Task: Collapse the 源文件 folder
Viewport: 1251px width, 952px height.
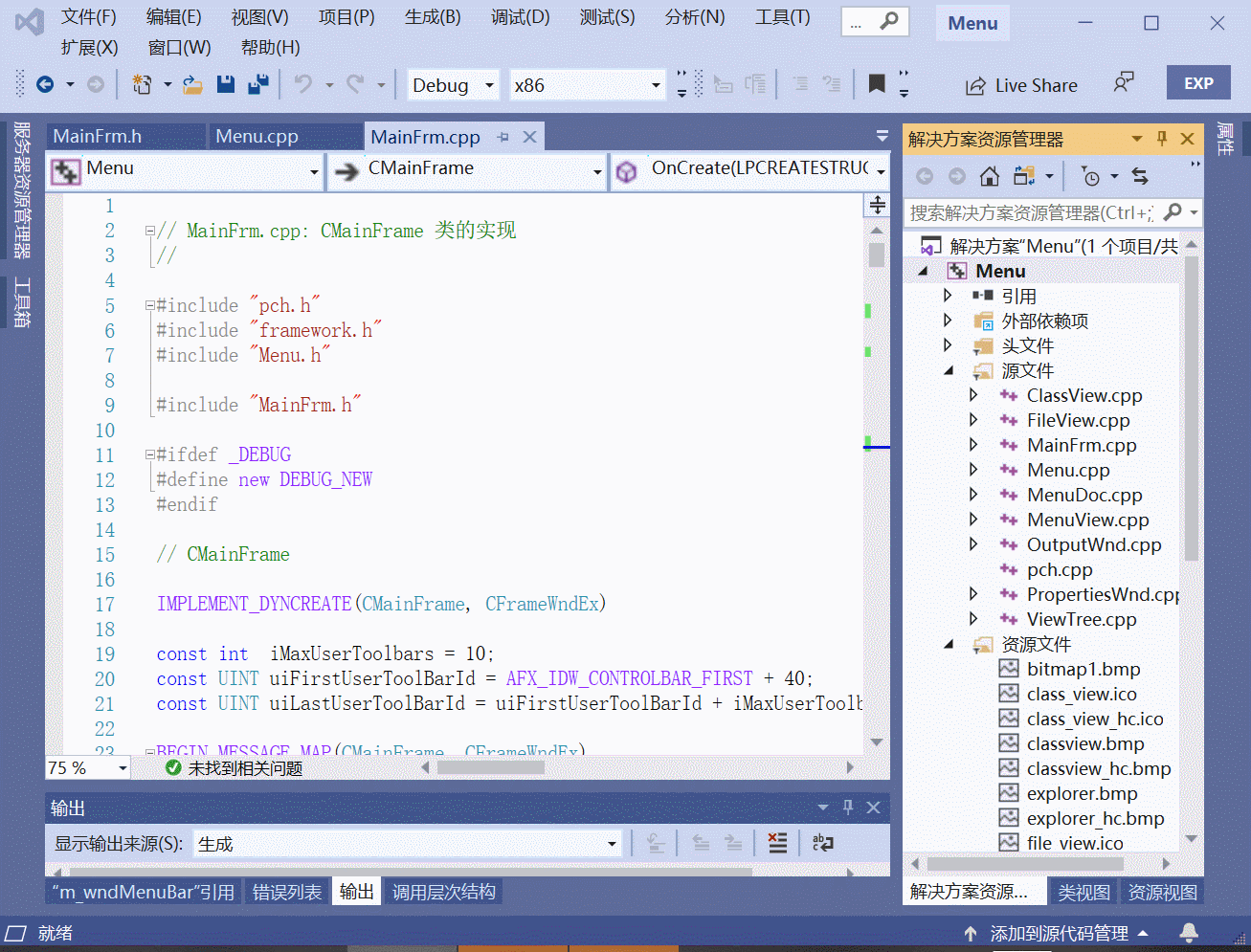Action: pyautogui.click(x=948, y=370)
